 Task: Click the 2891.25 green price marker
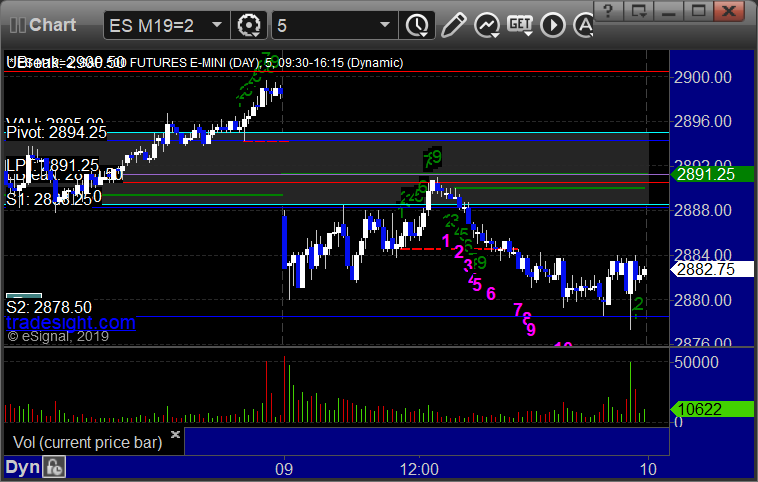click(712, 175)
